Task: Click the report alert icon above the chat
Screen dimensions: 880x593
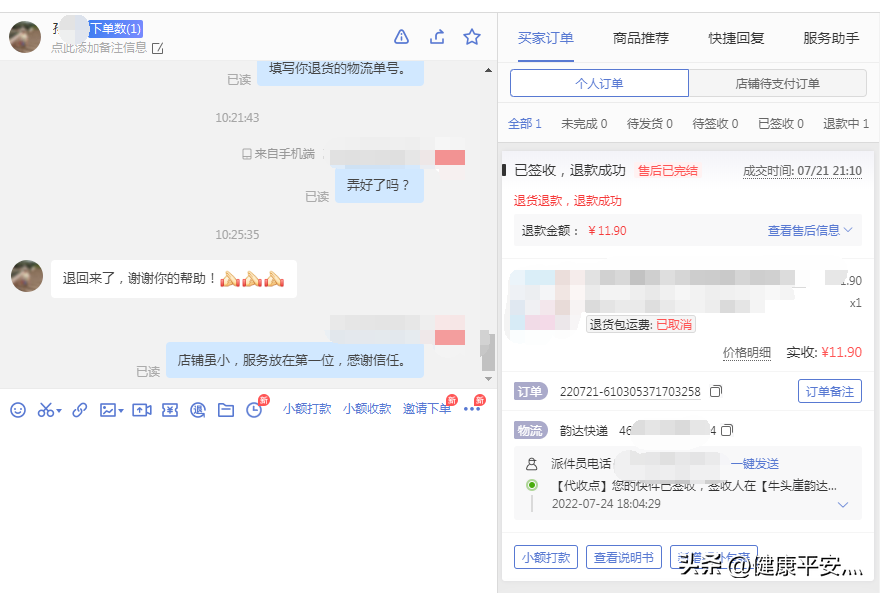Action: pos(401,36)
